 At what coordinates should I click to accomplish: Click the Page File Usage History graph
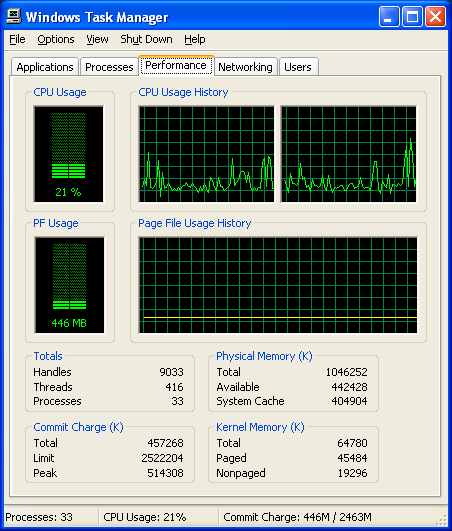point(278,285)
